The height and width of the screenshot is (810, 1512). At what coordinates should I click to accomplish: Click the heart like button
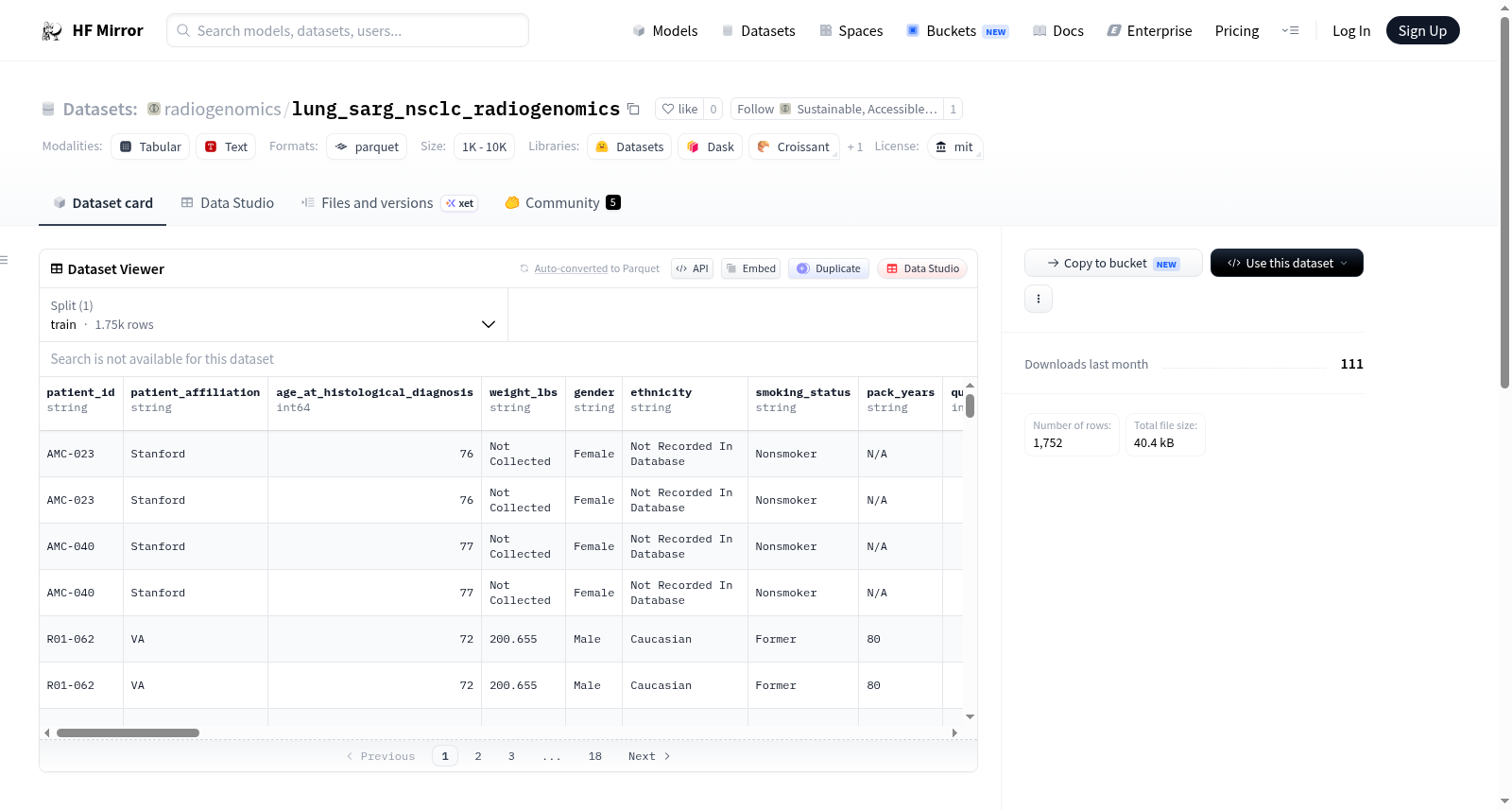coord(679,109)
